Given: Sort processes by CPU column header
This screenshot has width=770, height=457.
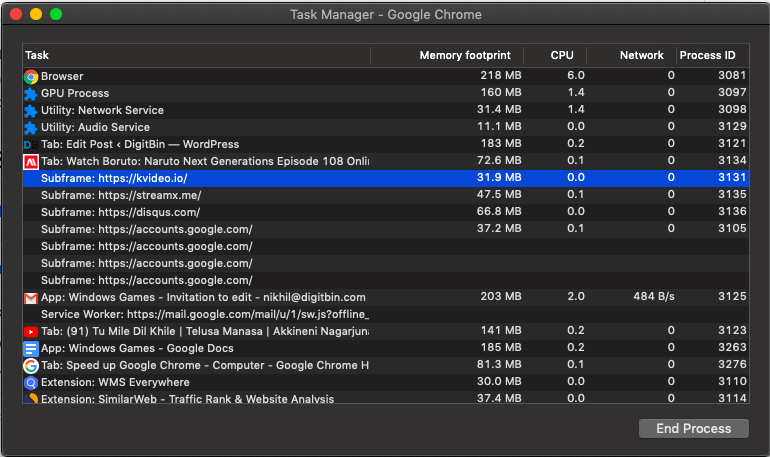Looking at the screenshot, I should click(x=562, y=55).
